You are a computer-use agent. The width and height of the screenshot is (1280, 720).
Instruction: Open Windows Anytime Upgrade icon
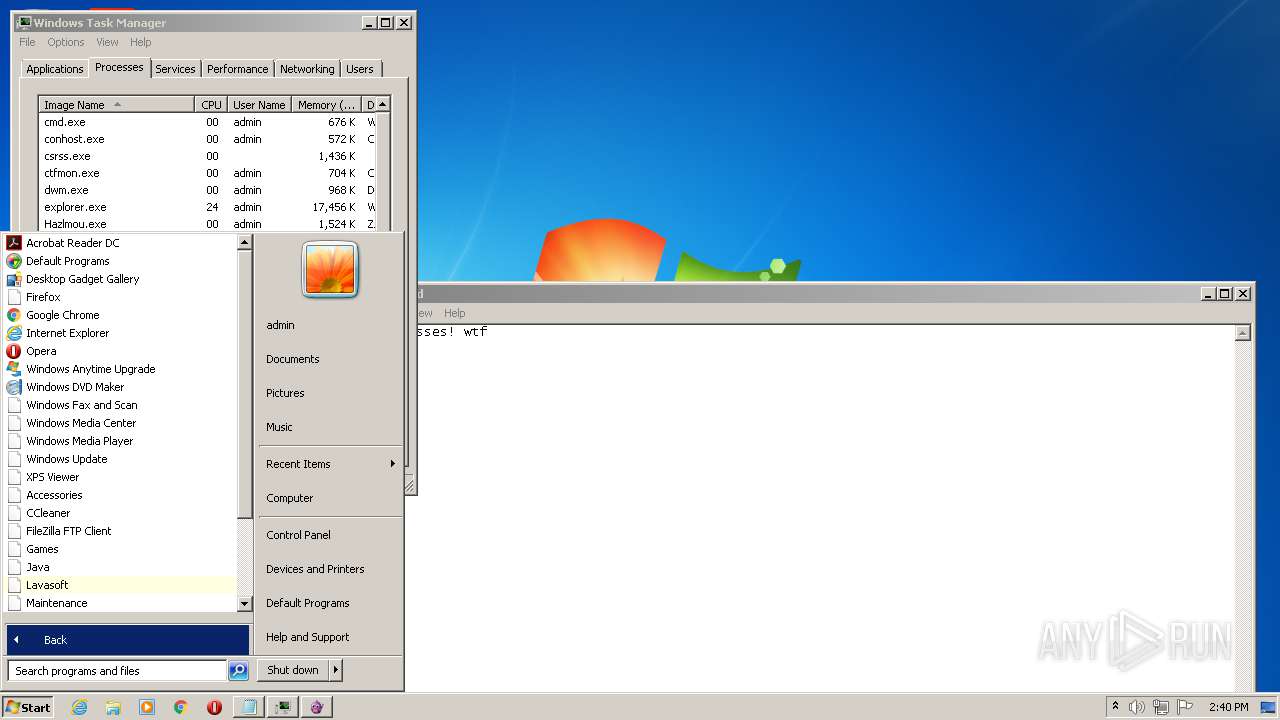point(14,369)
